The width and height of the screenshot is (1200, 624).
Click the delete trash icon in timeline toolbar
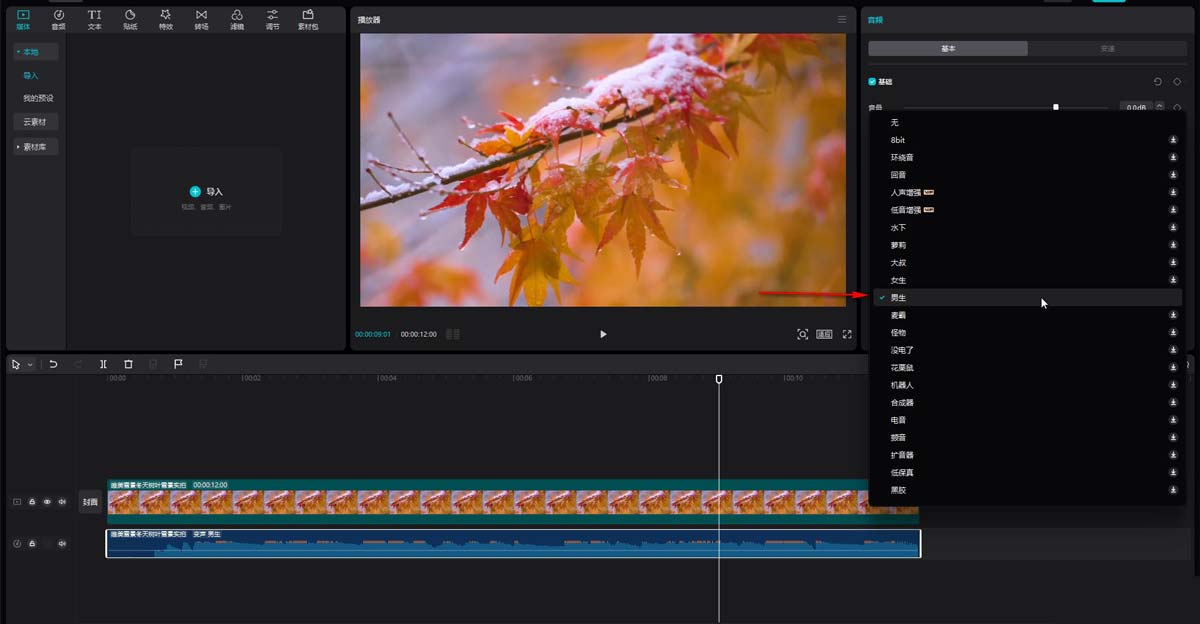point(128,365)
